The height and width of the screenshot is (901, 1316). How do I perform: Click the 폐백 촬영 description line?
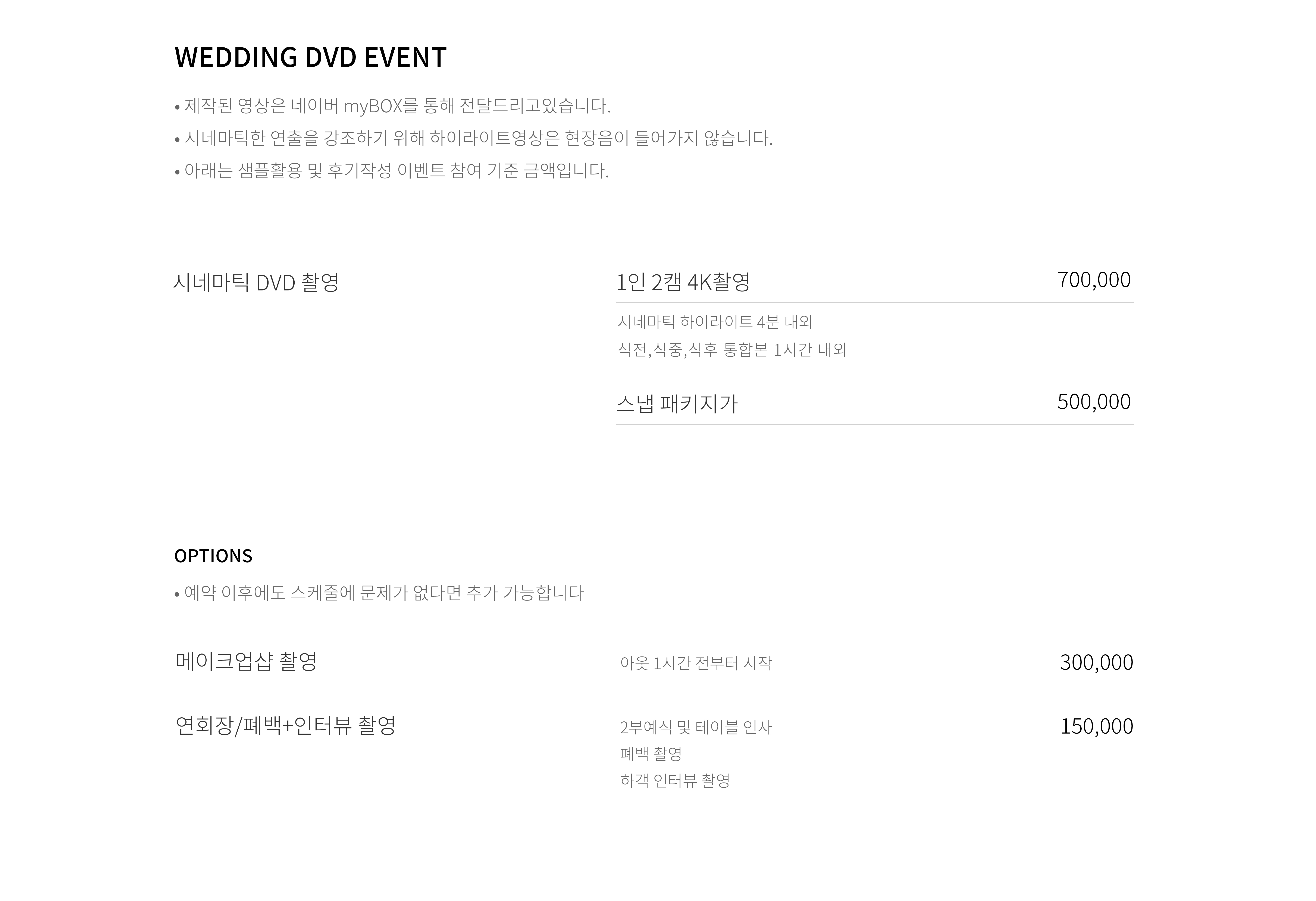click(x=651, y=754)
